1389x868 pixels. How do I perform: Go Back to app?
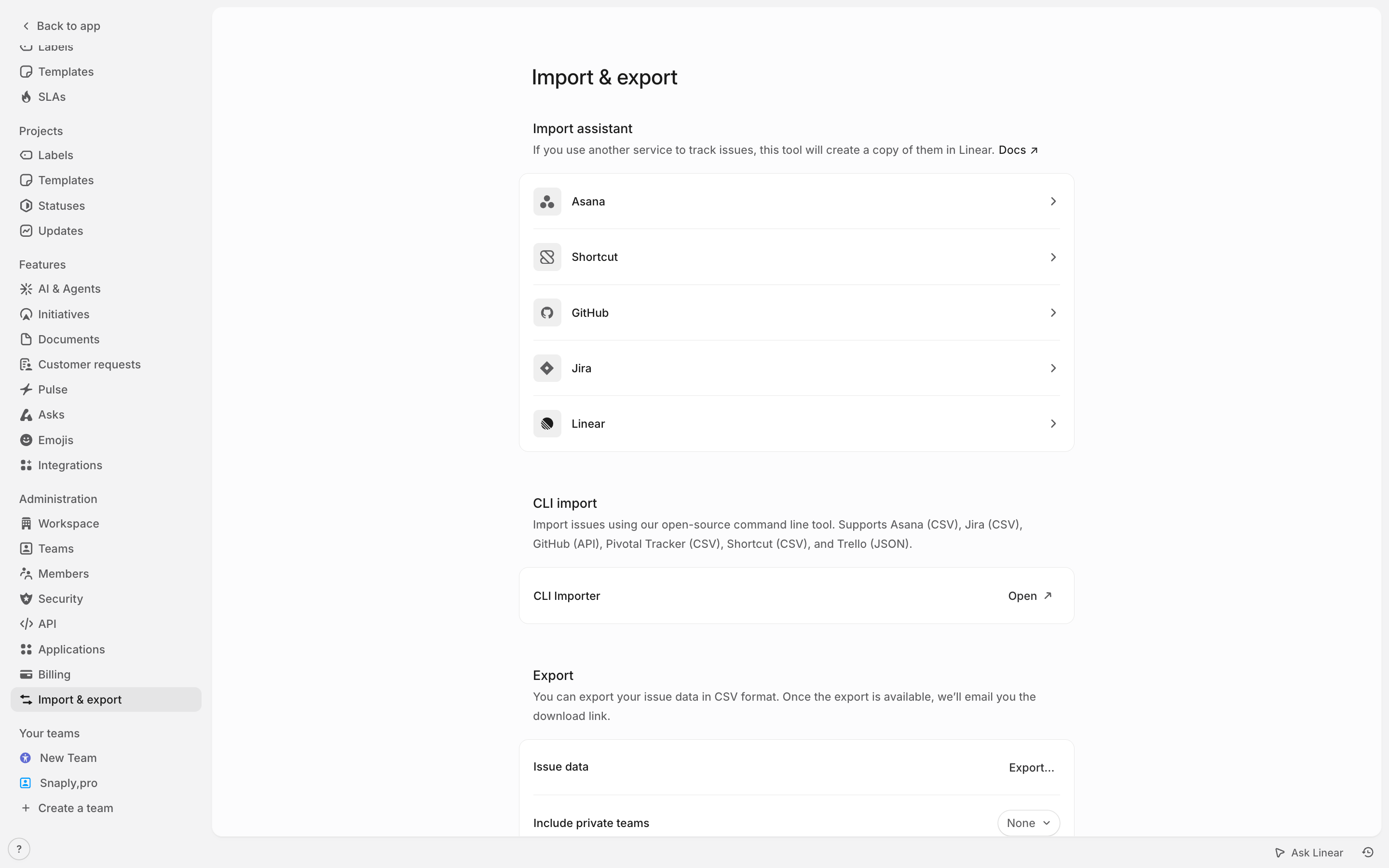(x=61, y=26)
